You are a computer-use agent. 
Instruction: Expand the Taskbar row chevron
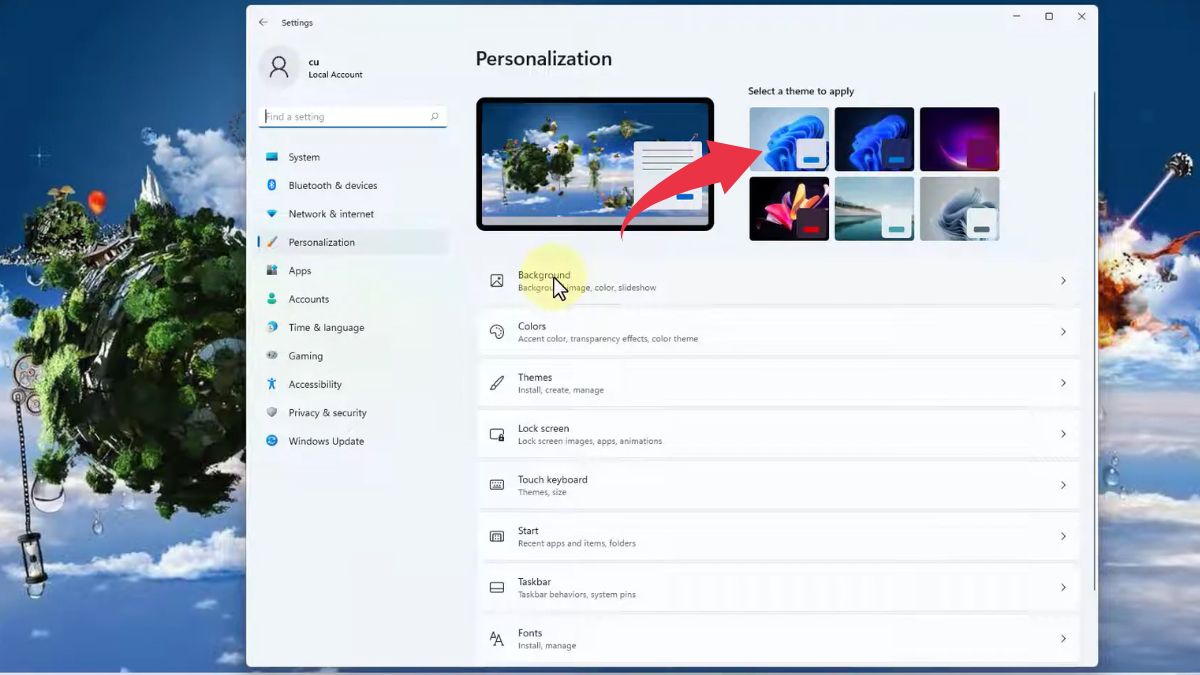(x=1063, y=588)
